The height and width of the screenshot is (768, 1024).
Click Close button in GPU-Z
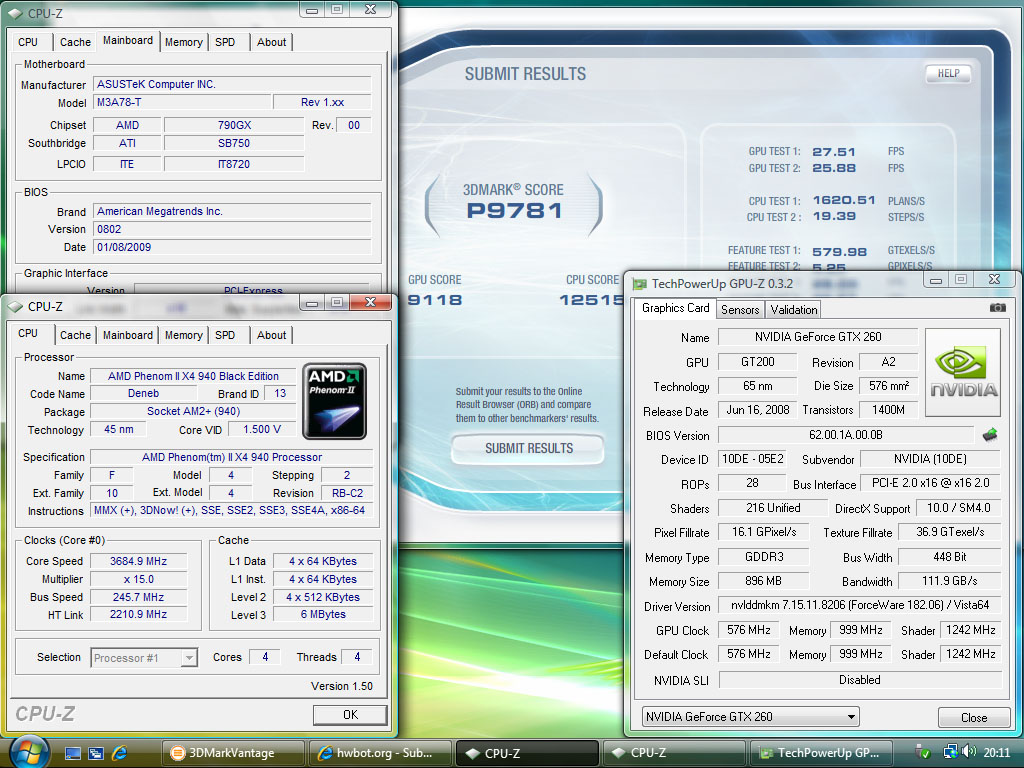coord(974,718)
